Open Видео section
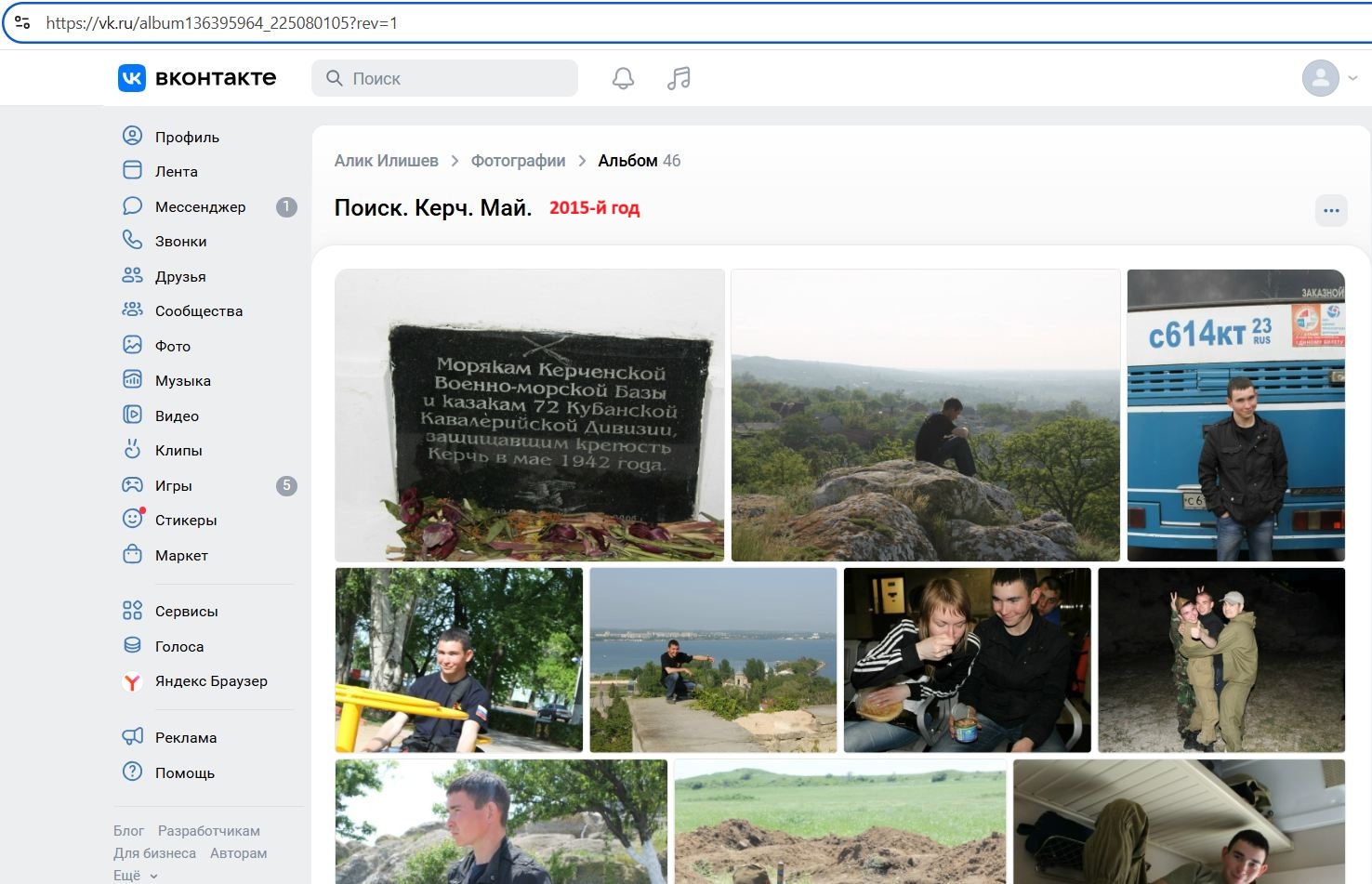This screenshot has width=1372, height=884. 177,416
